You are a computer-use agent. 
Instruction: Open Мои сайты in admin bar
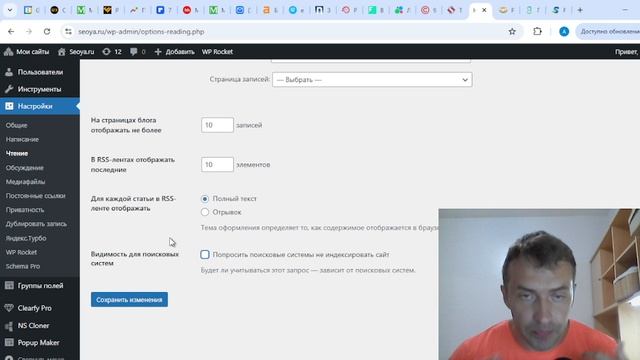27,52
